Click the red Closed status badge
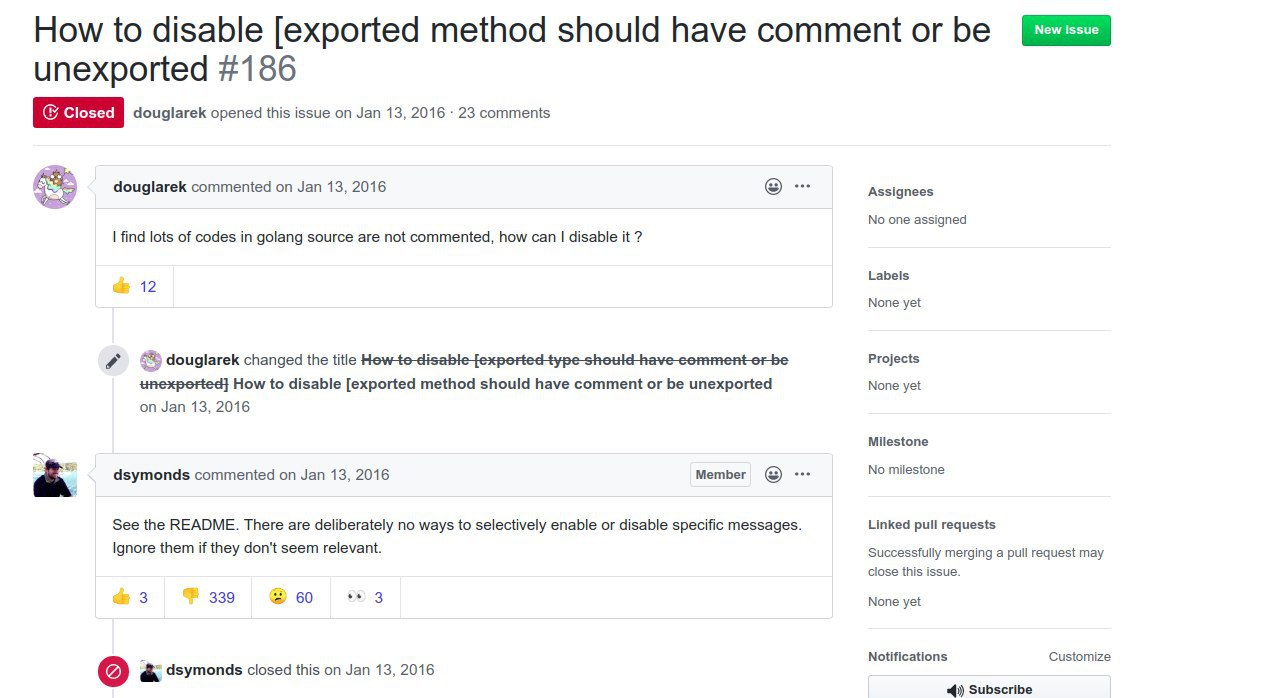This screenshot has width=1279, height=698. point(78,113)
